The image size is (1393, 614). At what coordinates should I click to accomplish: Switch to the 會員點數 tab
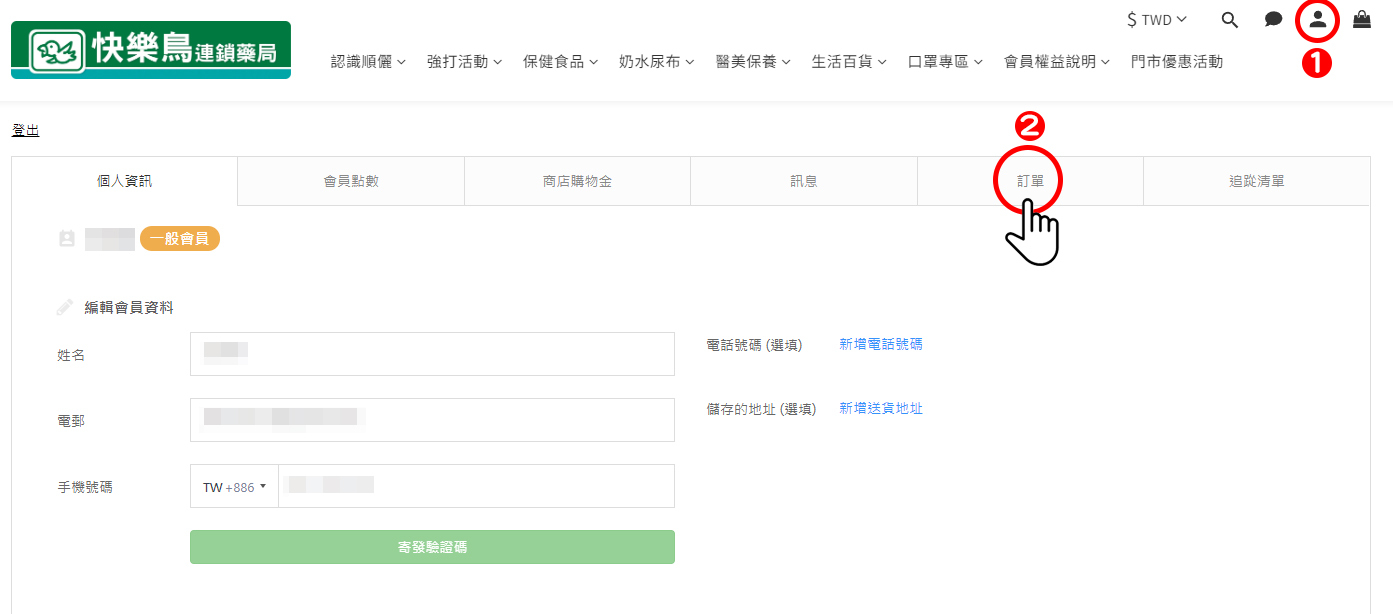(x=351, y=181)
